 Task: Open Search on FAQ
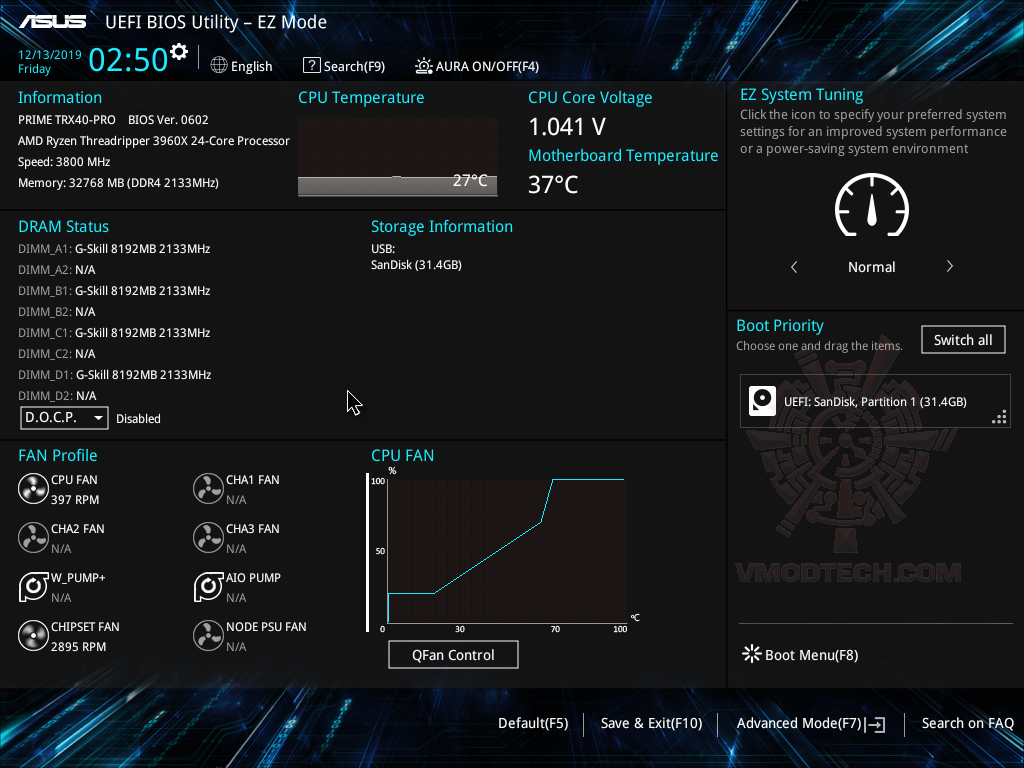pos(967,723)
